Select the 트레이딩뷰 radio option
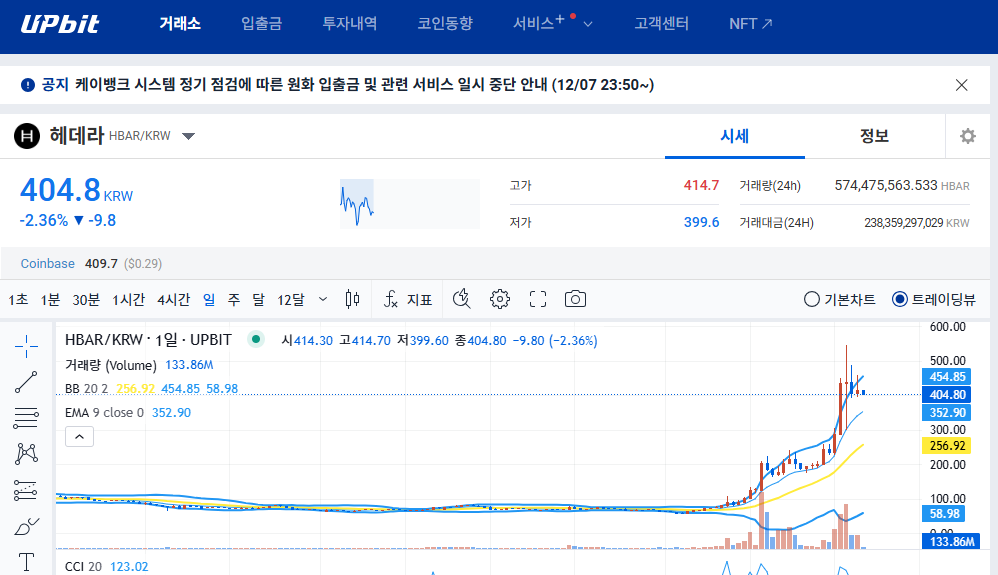The height and width of the screenshot is (575, 998). (934, 299)
